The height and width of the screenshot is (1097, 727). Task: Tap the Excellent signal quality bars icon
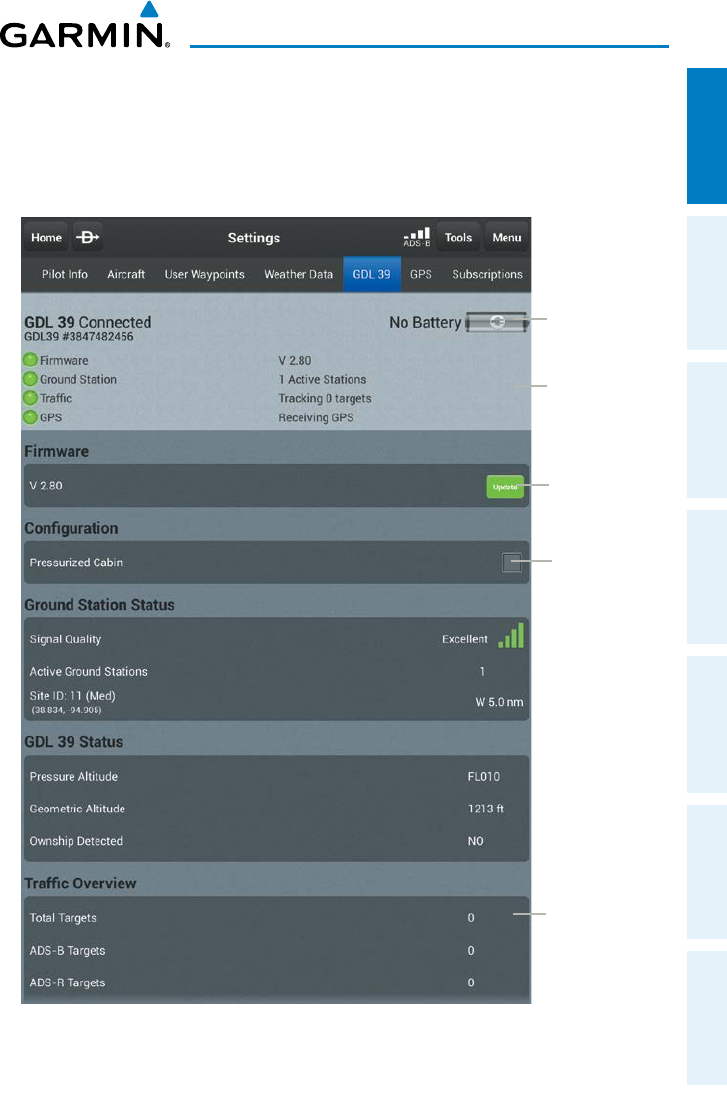(x=511, y=636)
